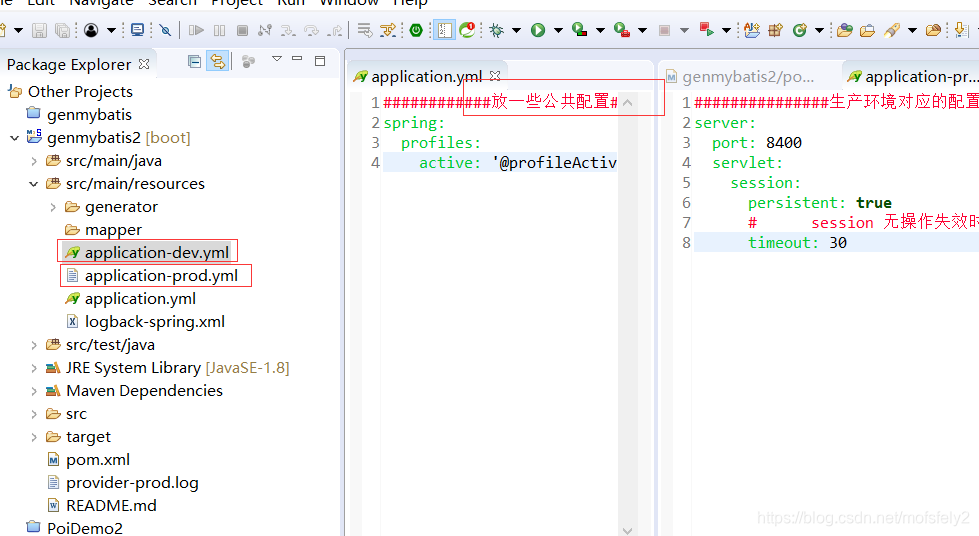The image size is (979, 536).
Task: Expand the generator folder
Action: pos(53,207)
